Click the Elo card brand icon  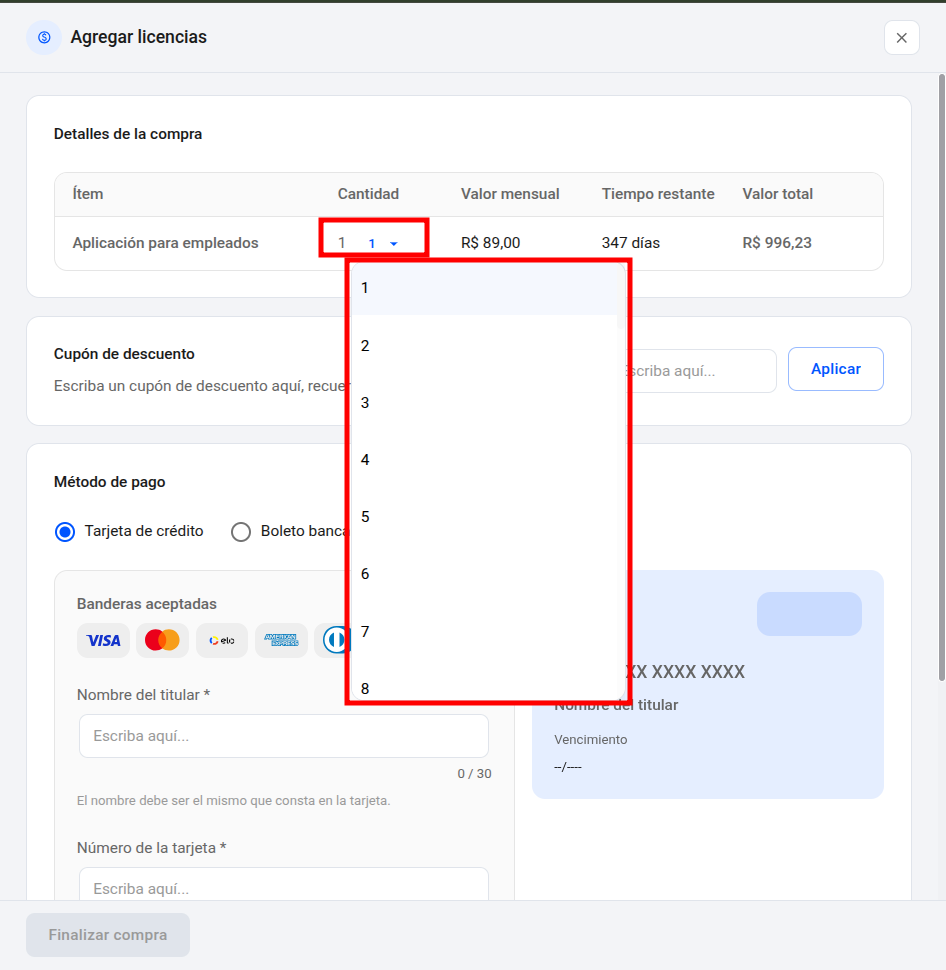tap(221, 640)
